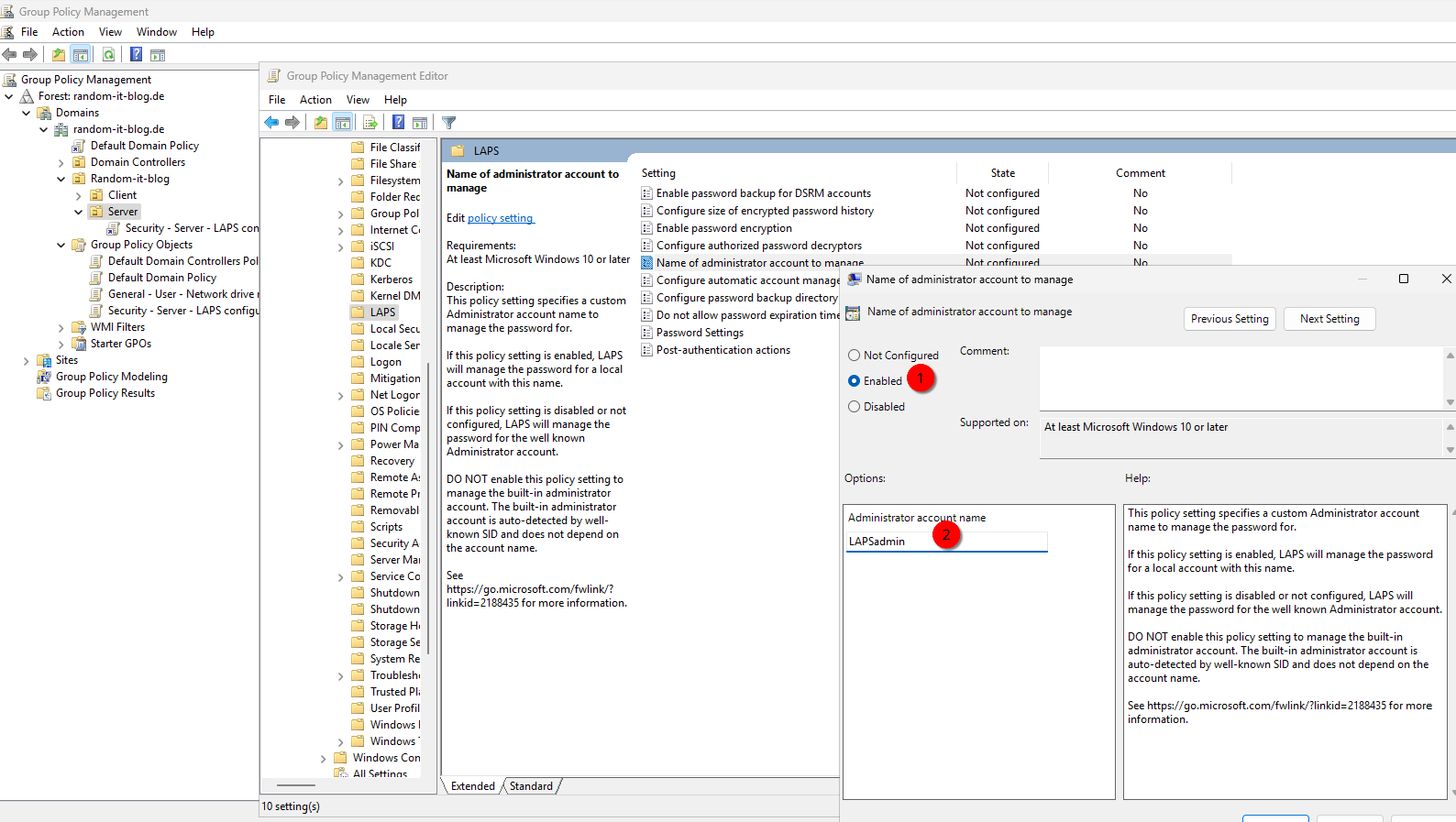Viewport: 1456px width, 822px height.
Task: Sort by the Comment column header
Action: pyautogui.click(x=1141, y=173)
